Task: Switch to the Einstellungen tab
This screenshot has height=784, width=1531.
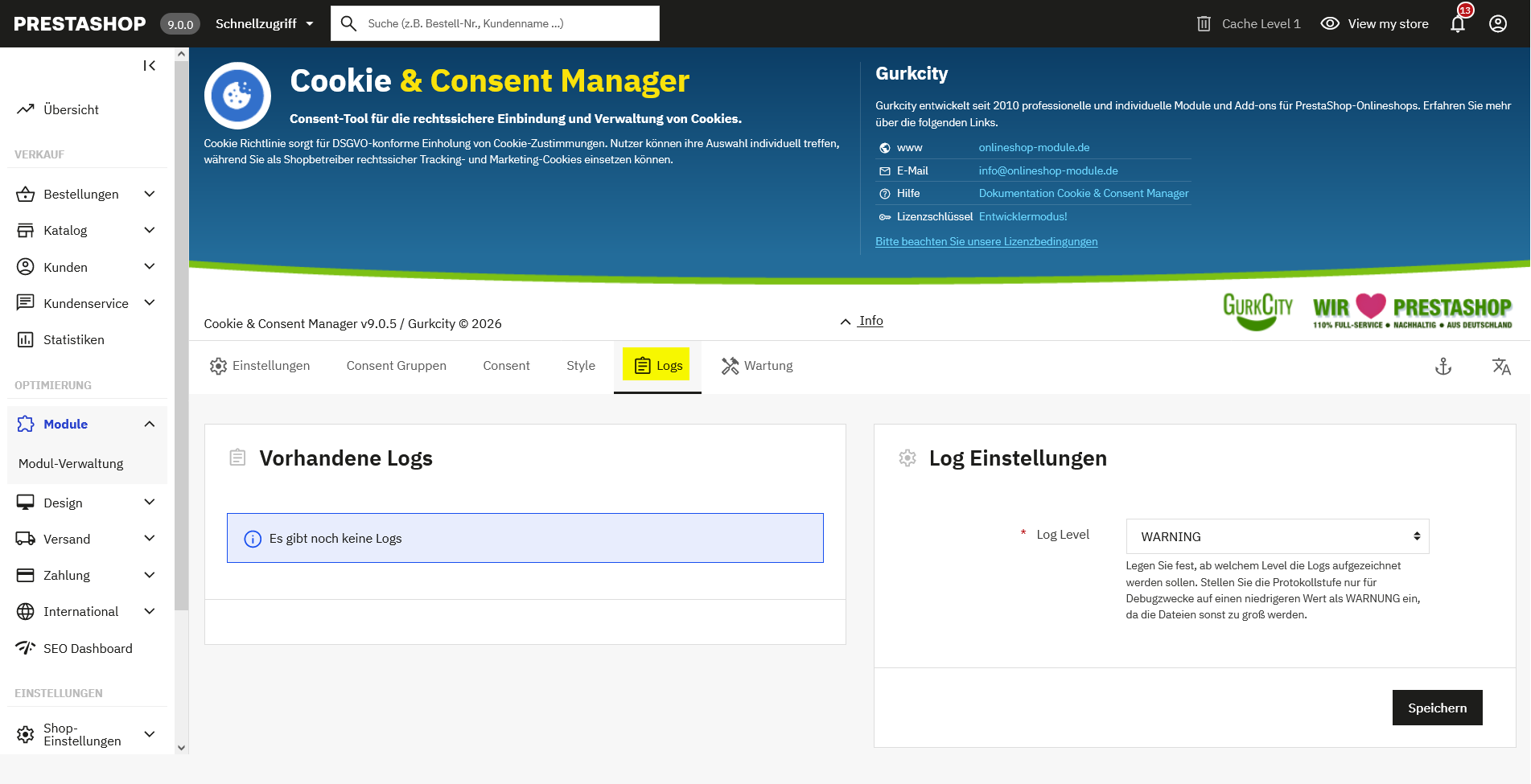Action: [260, 366]
